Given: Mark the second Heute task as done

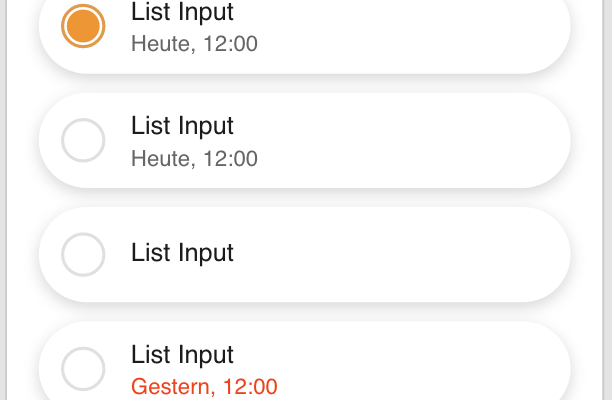Looking at the screenshot, I should pos(83,140).
